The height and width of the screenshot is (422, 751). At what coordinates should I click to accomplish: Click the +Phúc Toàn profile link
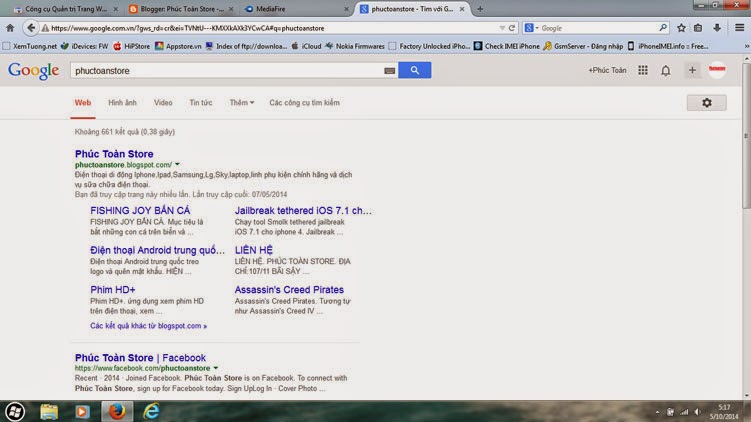(607, 70)
